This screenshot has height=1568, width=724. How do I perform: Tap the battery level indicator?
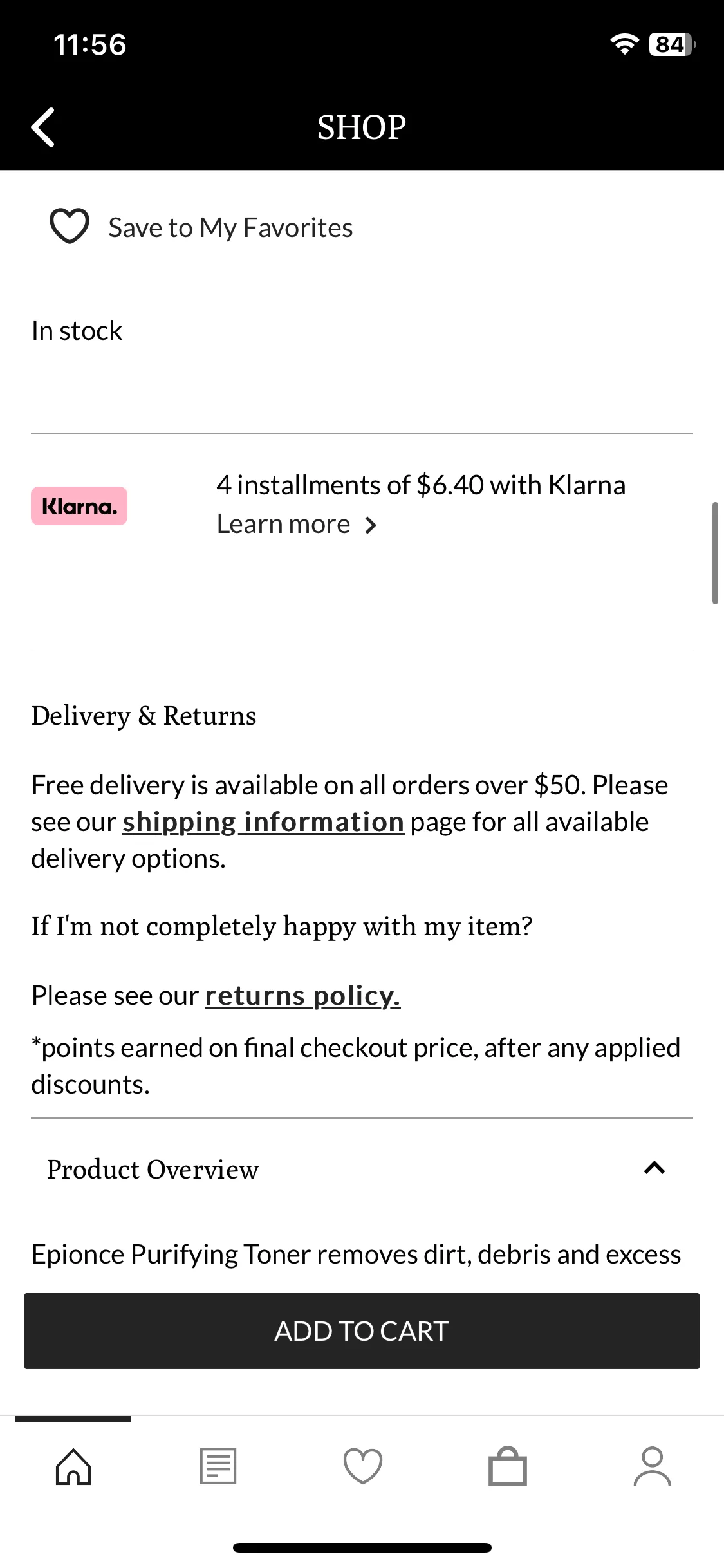(x=673, y=44)
